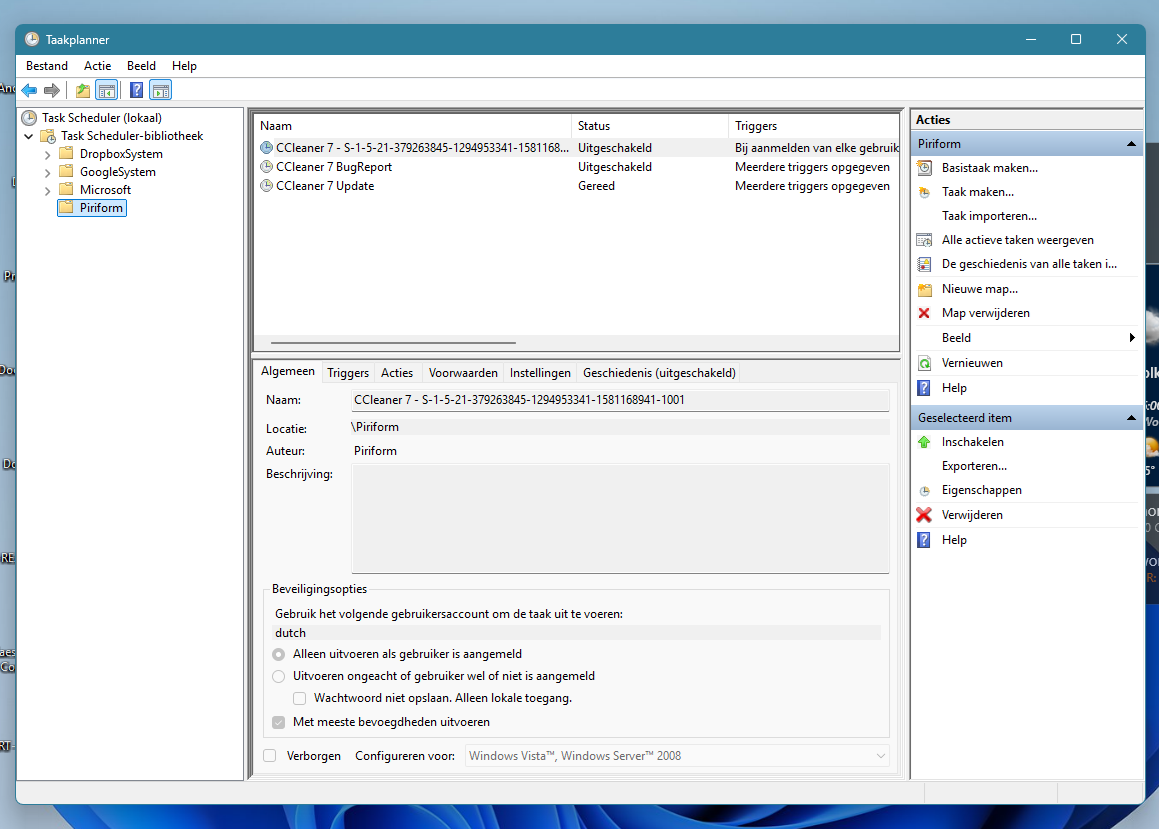
Task: Collapse the Piriform actions section
Action: [x=1131, y=144]
